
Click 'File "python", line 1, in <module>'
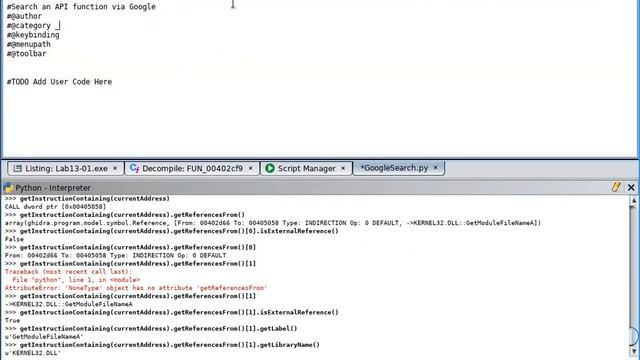76,280
